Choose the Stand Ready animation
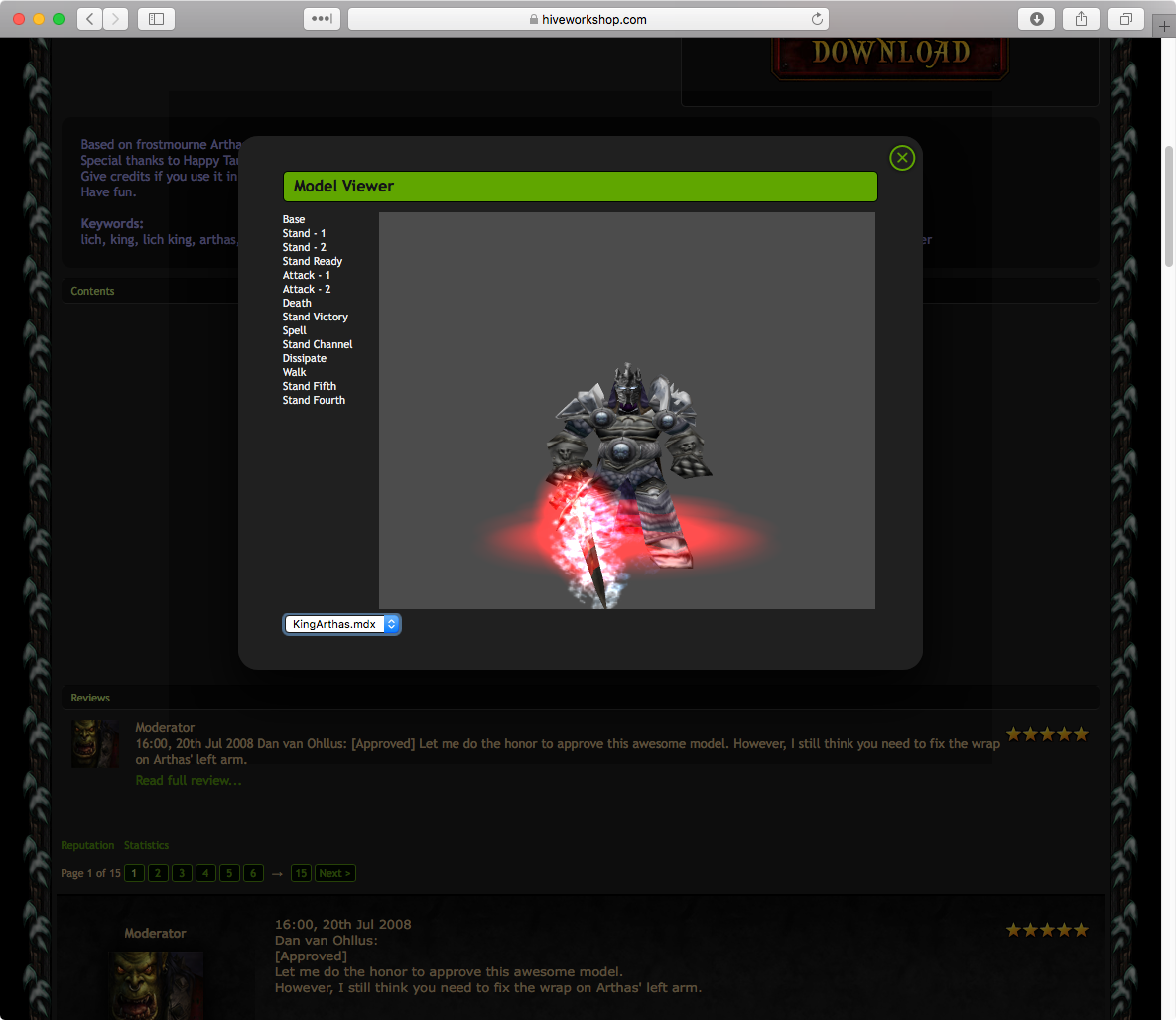 [x=312, y=261]
